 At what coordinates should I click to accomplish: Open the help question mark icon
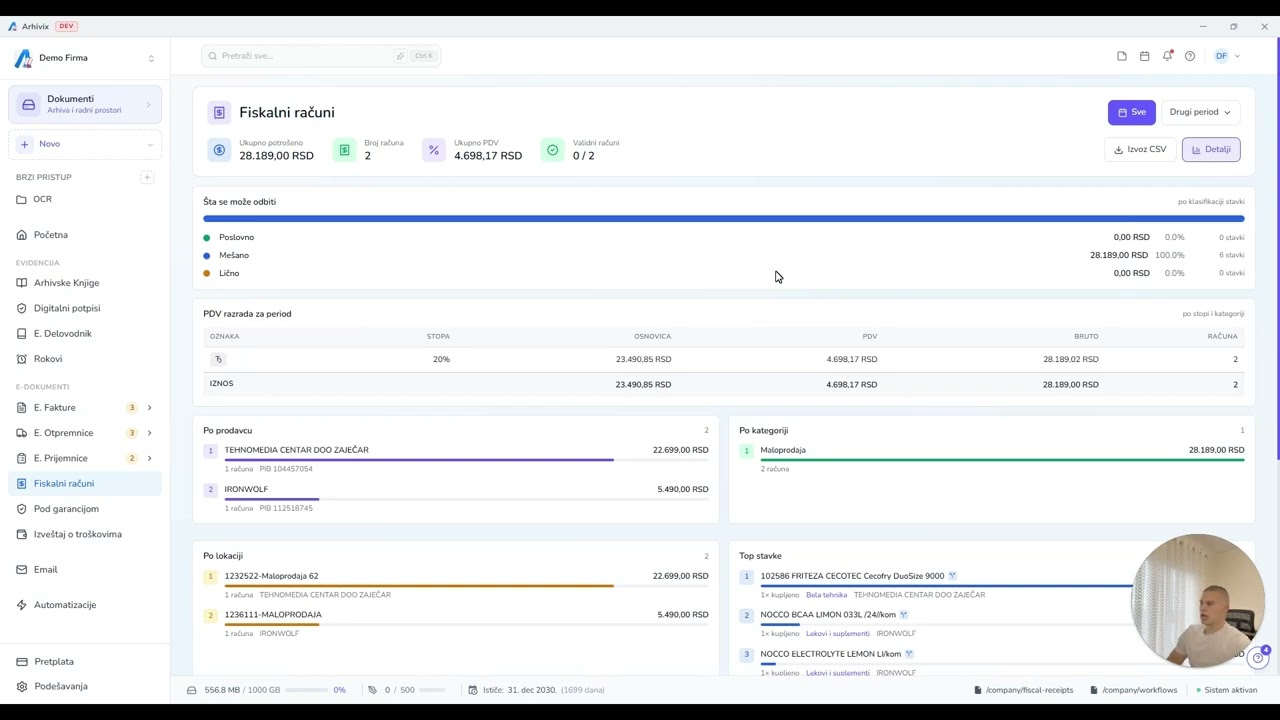pyautogui.click(x=1190, y=56)
